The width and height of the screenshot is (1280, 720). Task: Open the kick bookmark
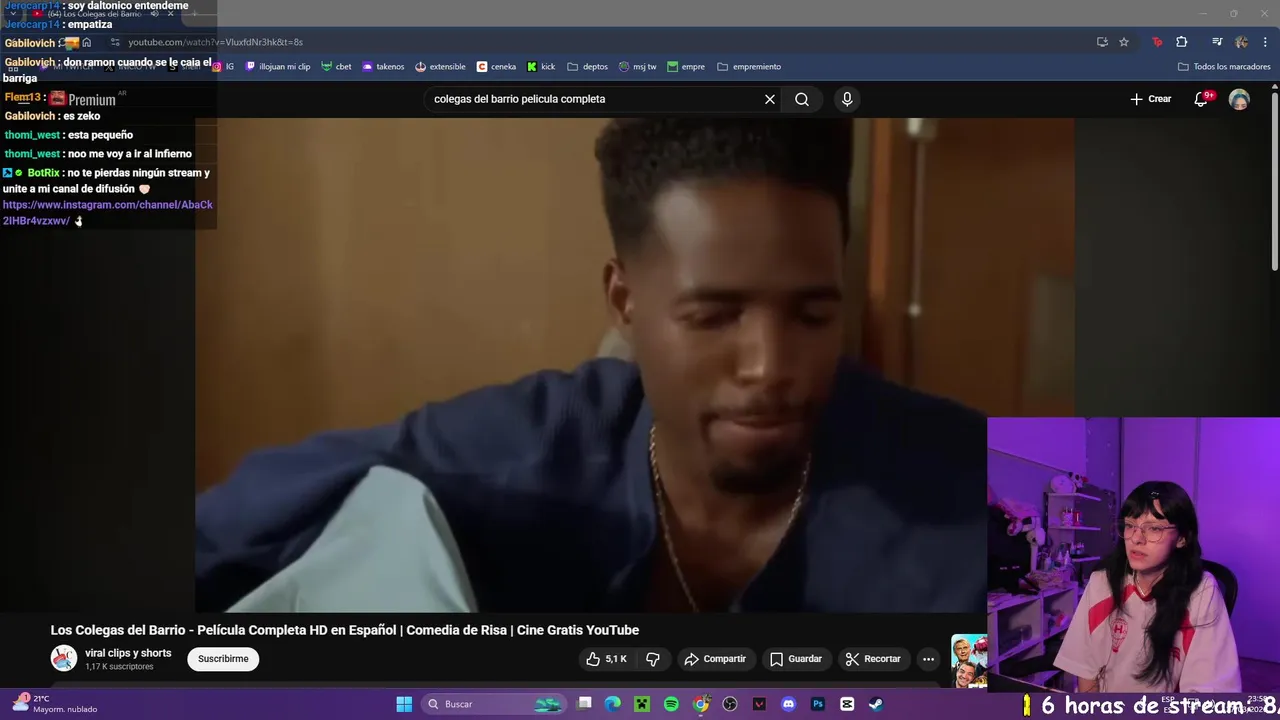coord(541,67)
